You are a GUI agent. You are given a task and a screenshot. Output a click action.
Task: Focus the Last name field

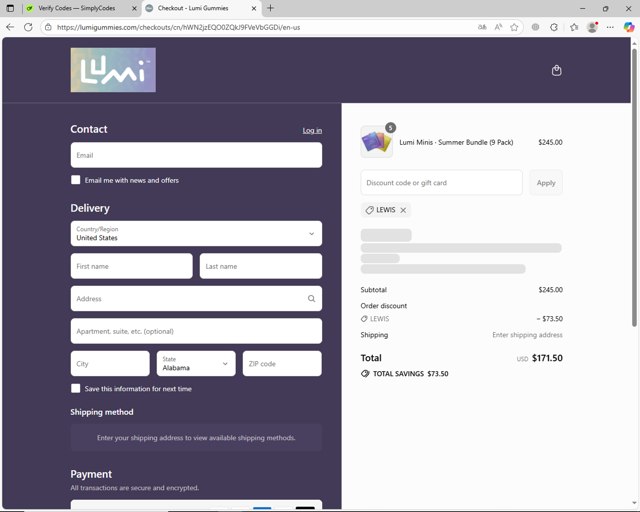(261, 266)
